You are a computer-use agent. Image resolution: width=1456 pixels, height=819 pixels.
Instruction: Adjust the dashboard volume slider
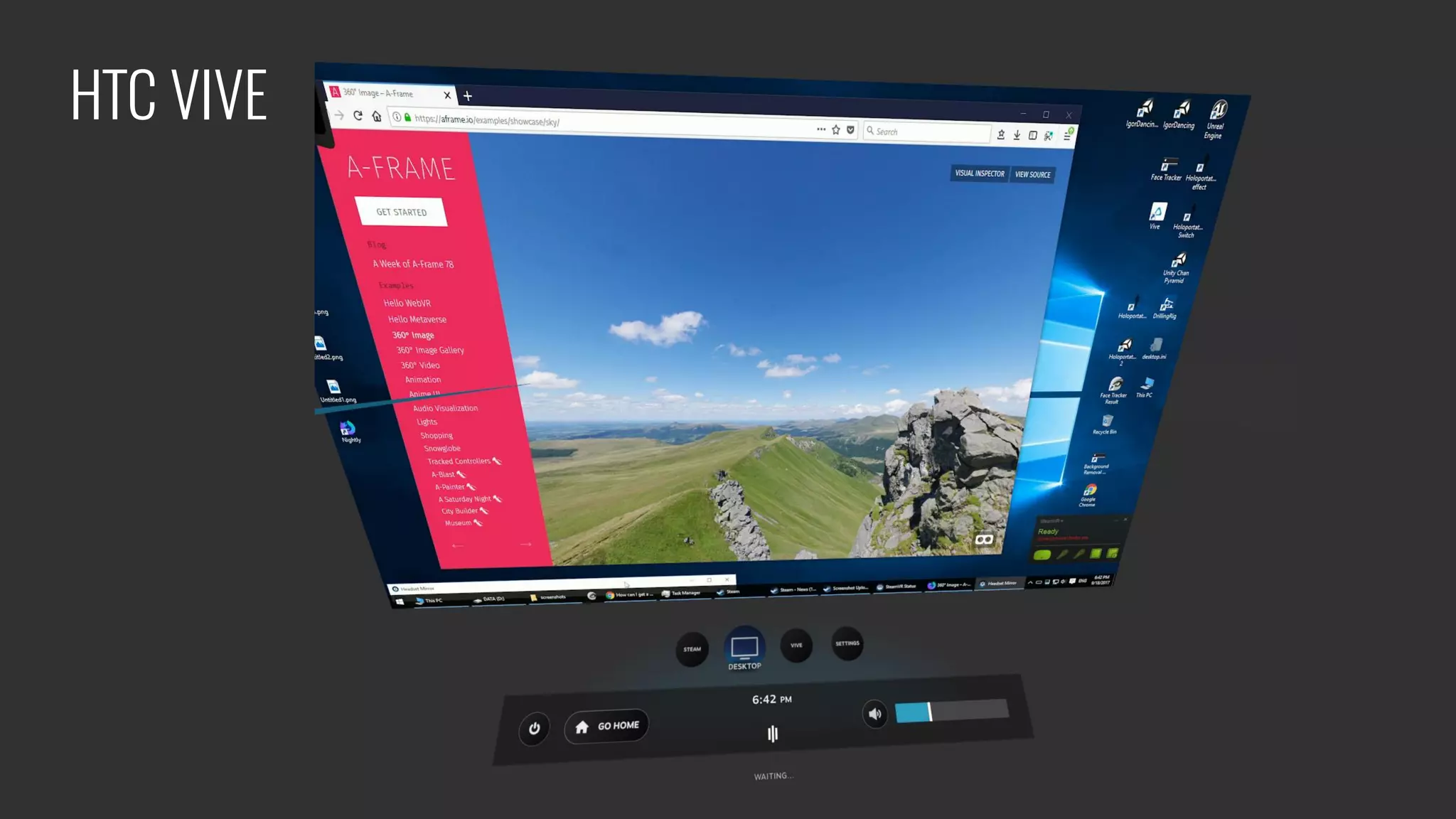pyautogui.click(x=951, y=711)
